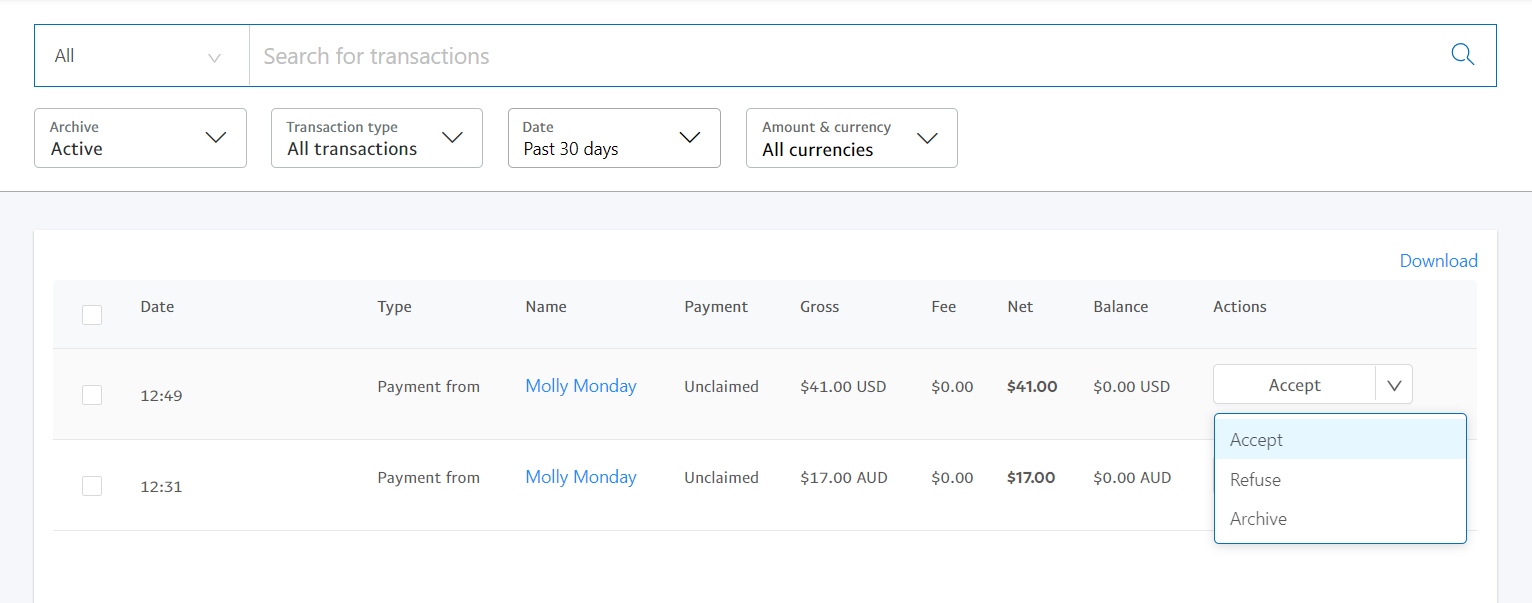Open Molly Monday on the $41.00 USD payment
The width and height of the screenshot is (1532, 603).
581,386
